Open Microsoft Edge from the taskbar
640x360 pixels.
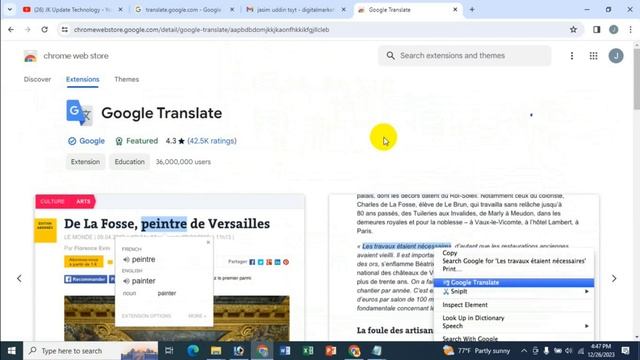(x=193, y=351)
